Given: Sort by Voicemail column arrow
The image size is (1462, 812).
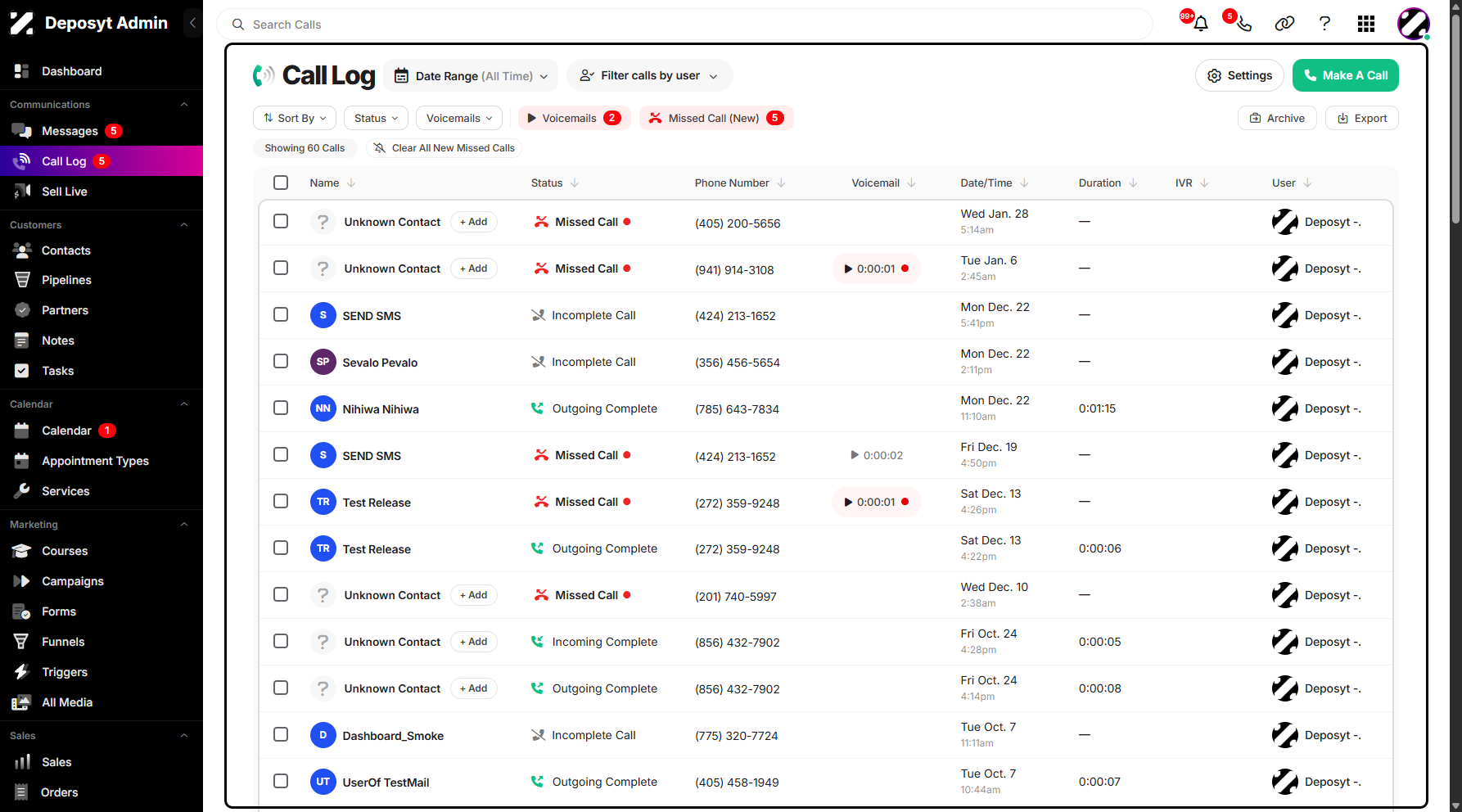Looking at the screenshot, I should point(912,183).
